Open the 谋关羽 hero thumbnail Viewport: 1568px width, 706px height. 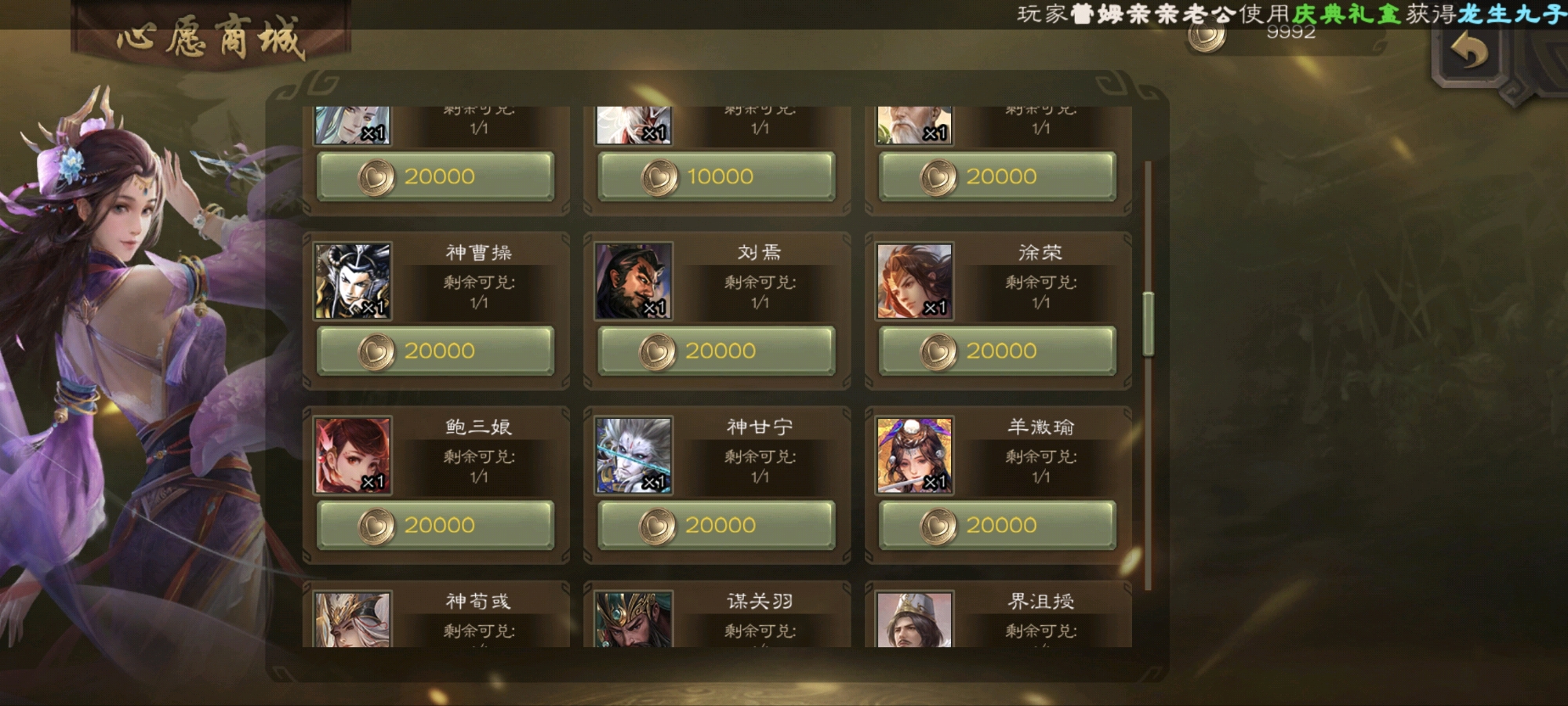coord(633,619)
